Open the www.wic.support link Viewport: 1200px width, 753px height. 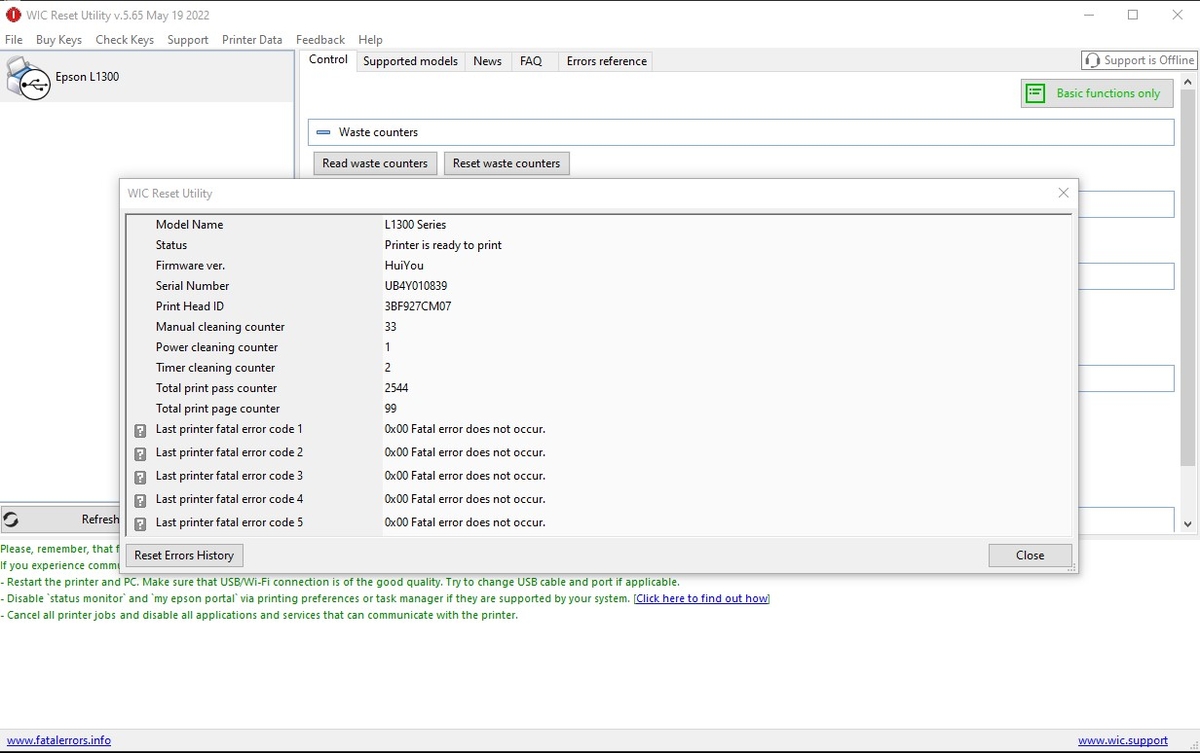tap(1123, 740)
